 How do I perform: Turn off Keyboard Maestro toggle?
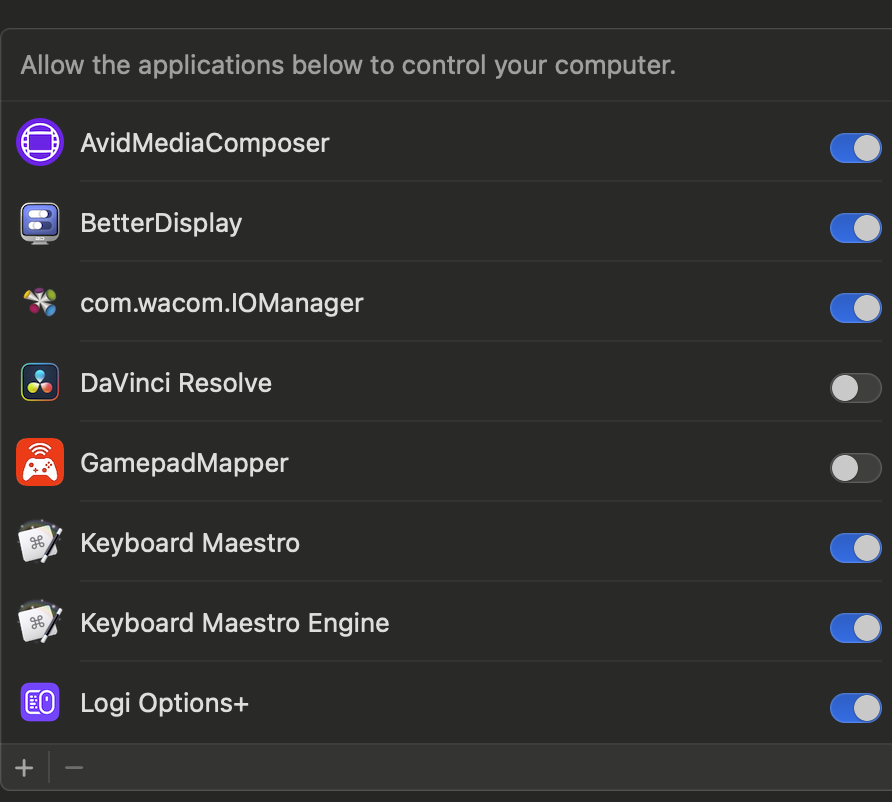[x=856, y=548]
